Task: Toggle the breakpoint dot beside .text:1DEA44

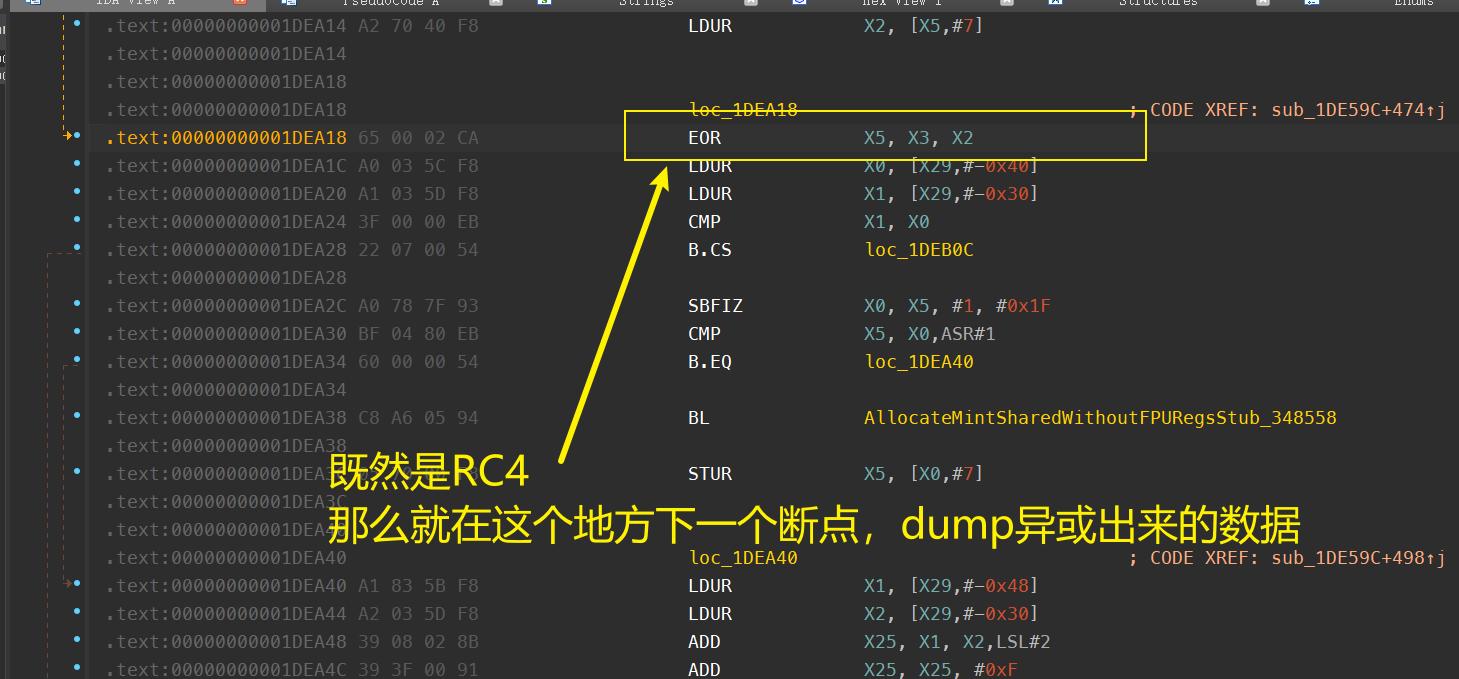Action: tap(76, 613)
